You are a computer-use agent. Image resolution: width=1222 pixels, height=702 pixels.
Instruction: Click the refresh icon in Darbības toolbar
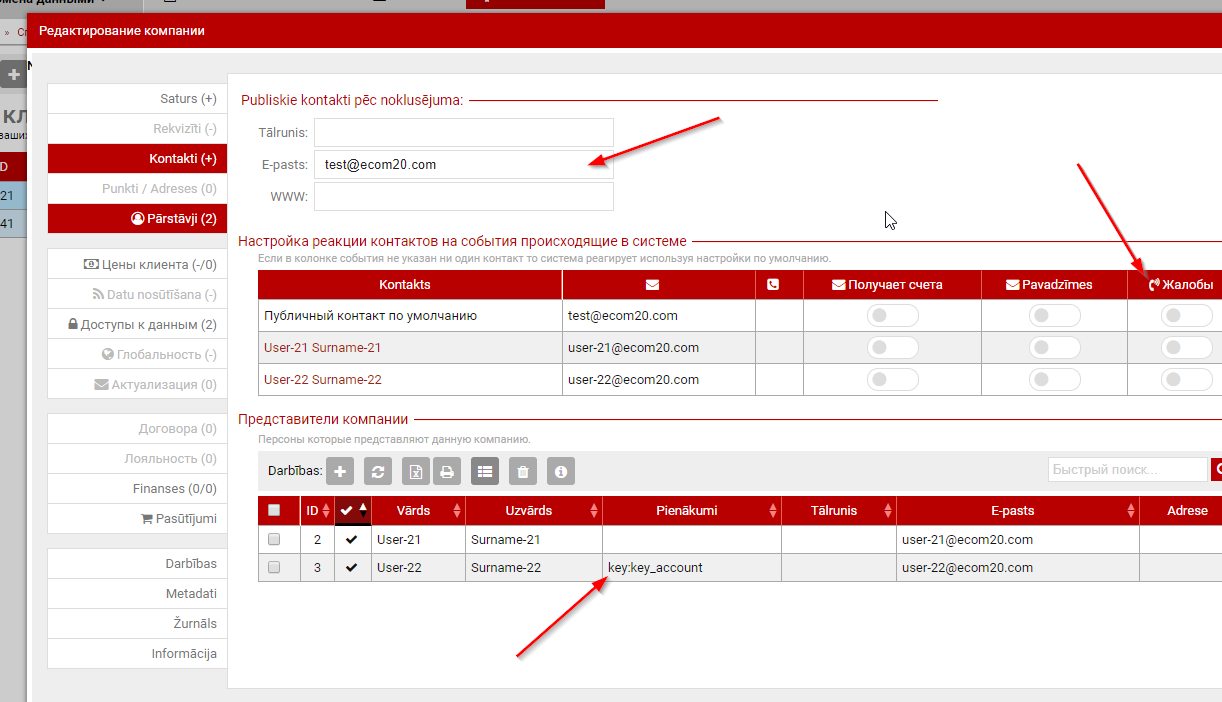(x=377, y=472)
